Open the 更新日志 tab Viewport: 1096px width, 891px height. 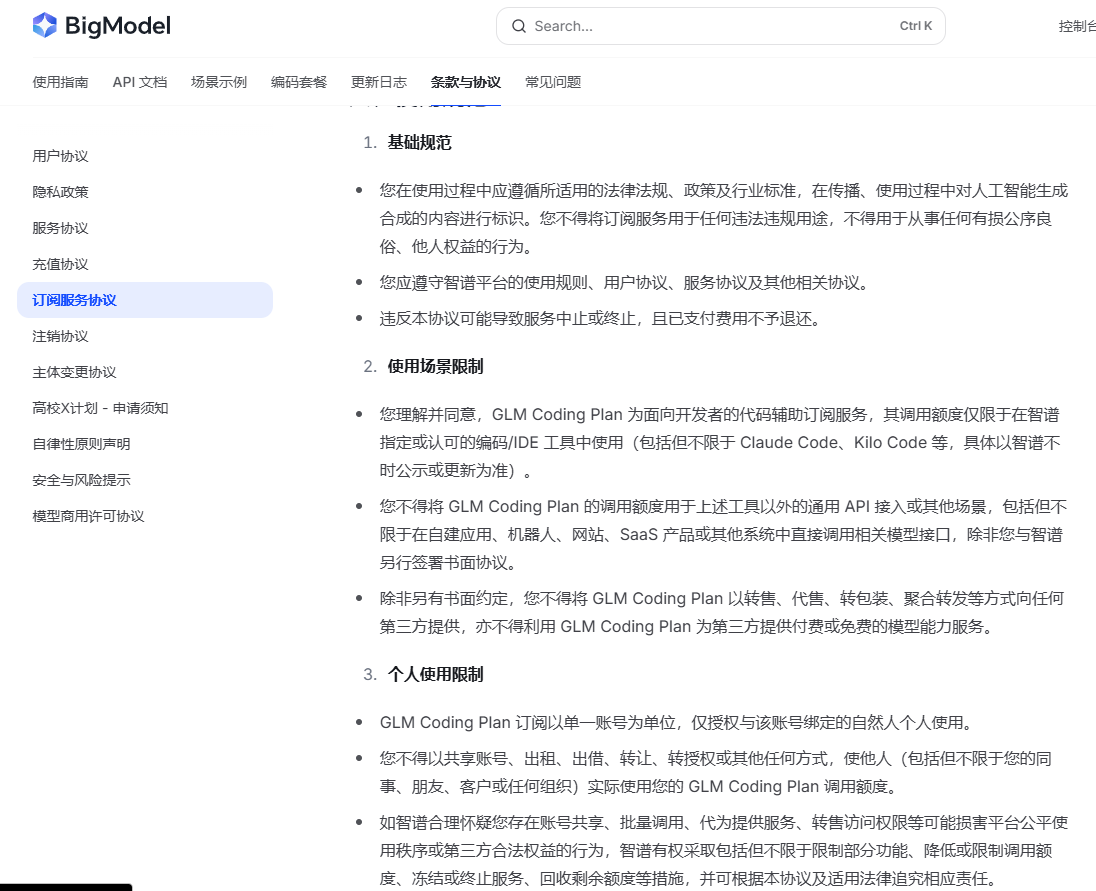(378, 82)
